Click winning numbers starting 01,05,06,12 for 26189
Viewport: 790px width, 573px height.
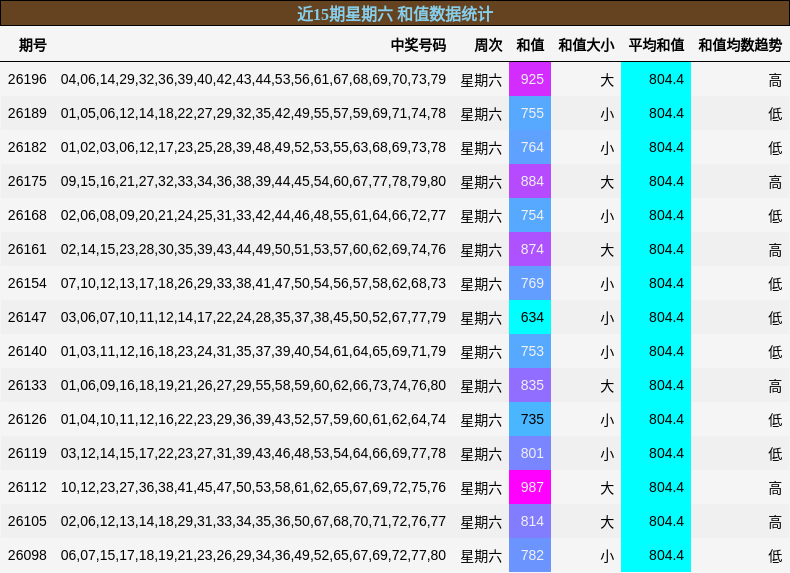coord(253,113)
